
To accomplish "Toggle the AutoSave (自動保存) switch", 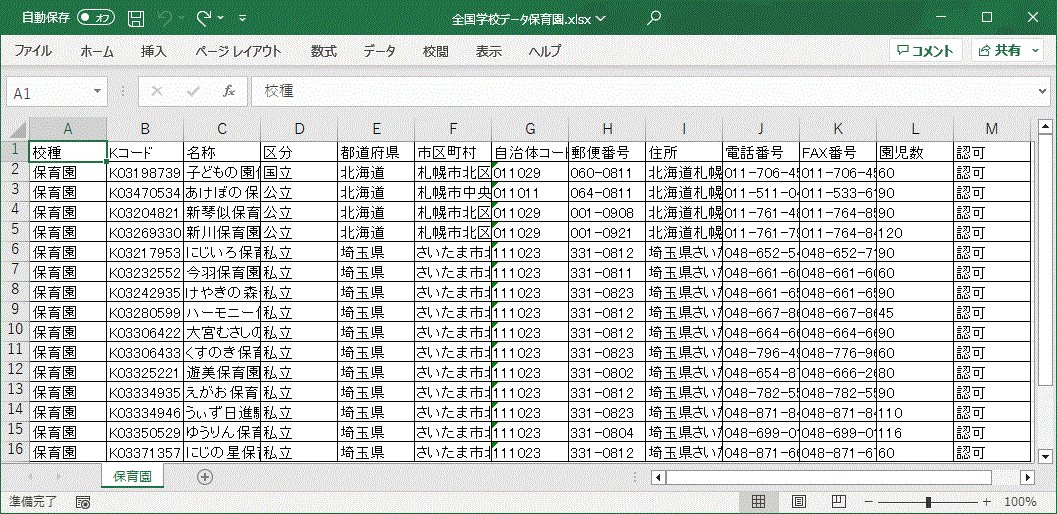I will pos(95,18).
